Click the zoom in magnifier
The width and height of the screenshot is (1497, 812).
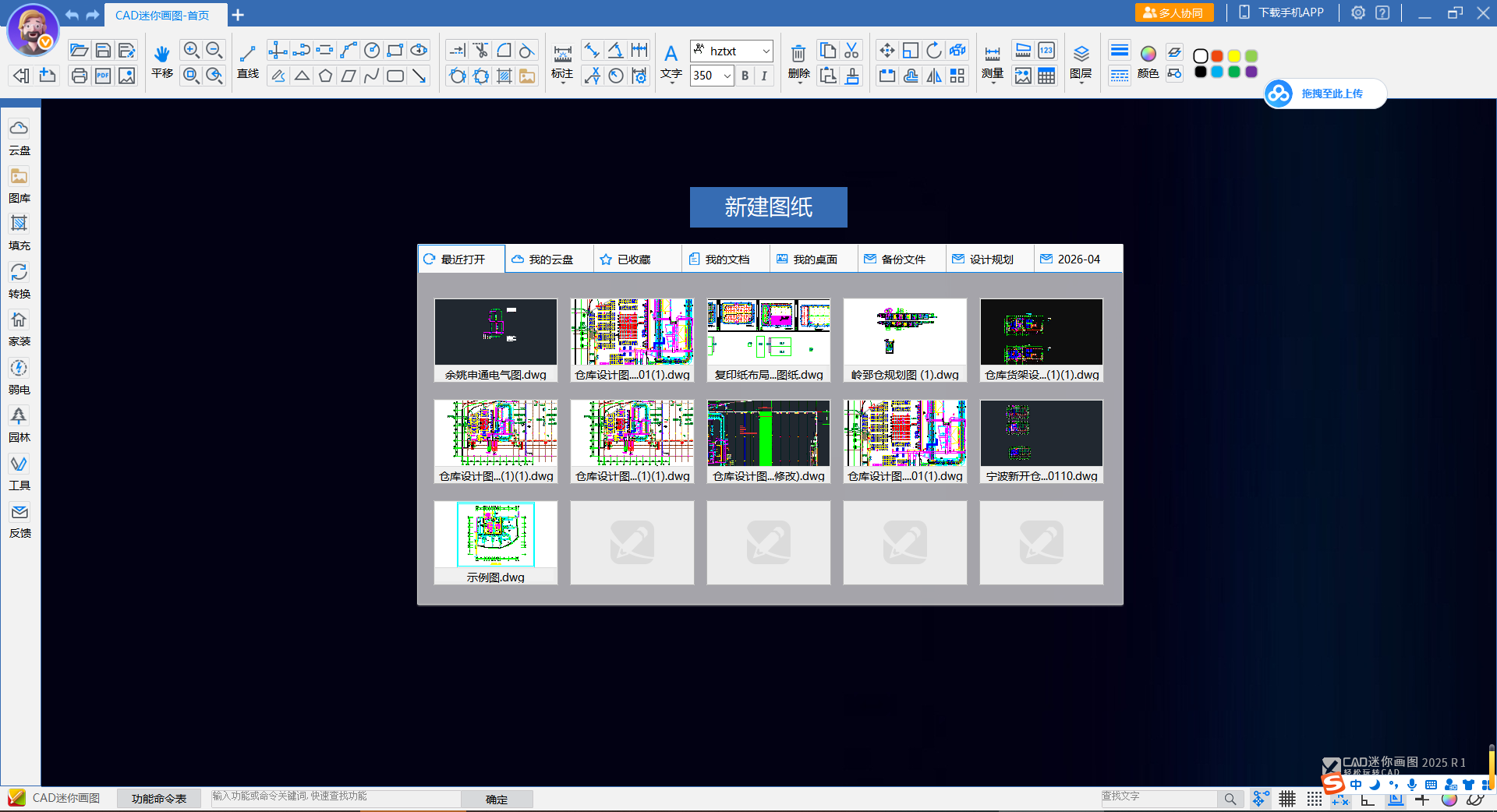point(191,51)
